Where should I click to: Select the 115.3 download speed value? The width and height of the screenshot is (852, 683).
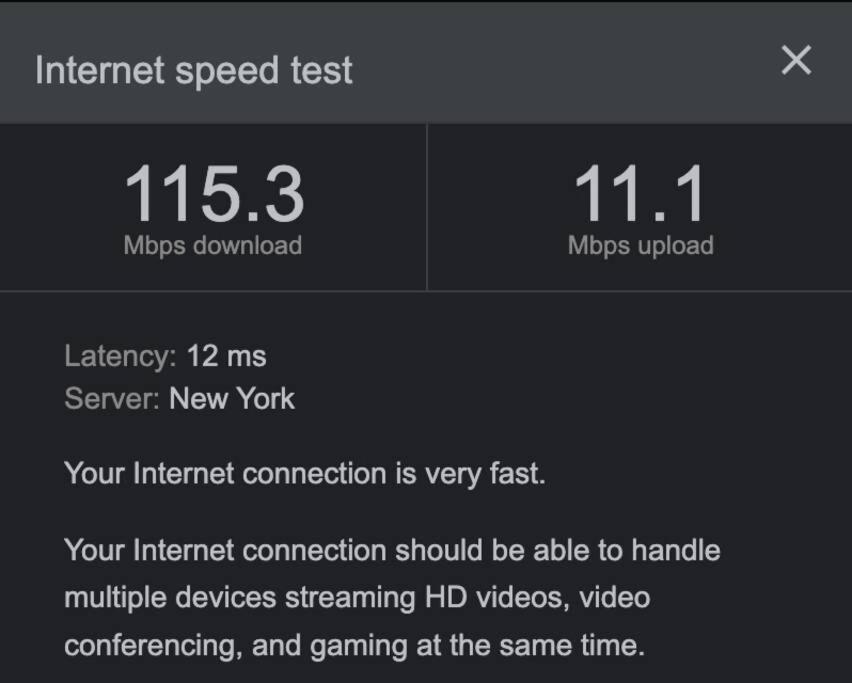[x=214, y=194]
